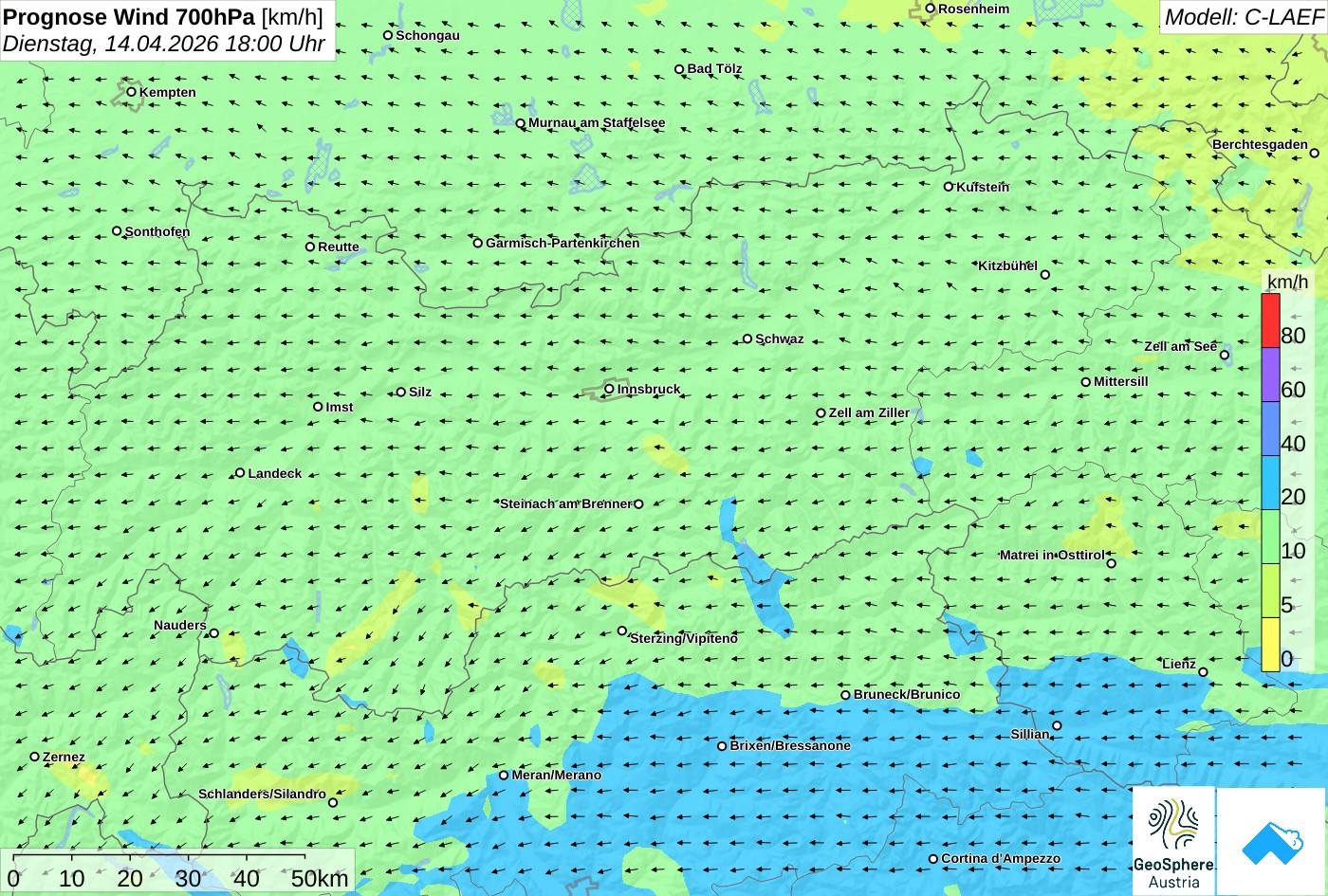The width and height of the screenshot is (1328, 896).
Task: Click the 'Prognose Wind 700hPa' title
Action: pyautogui.click(x=130, y=16)
